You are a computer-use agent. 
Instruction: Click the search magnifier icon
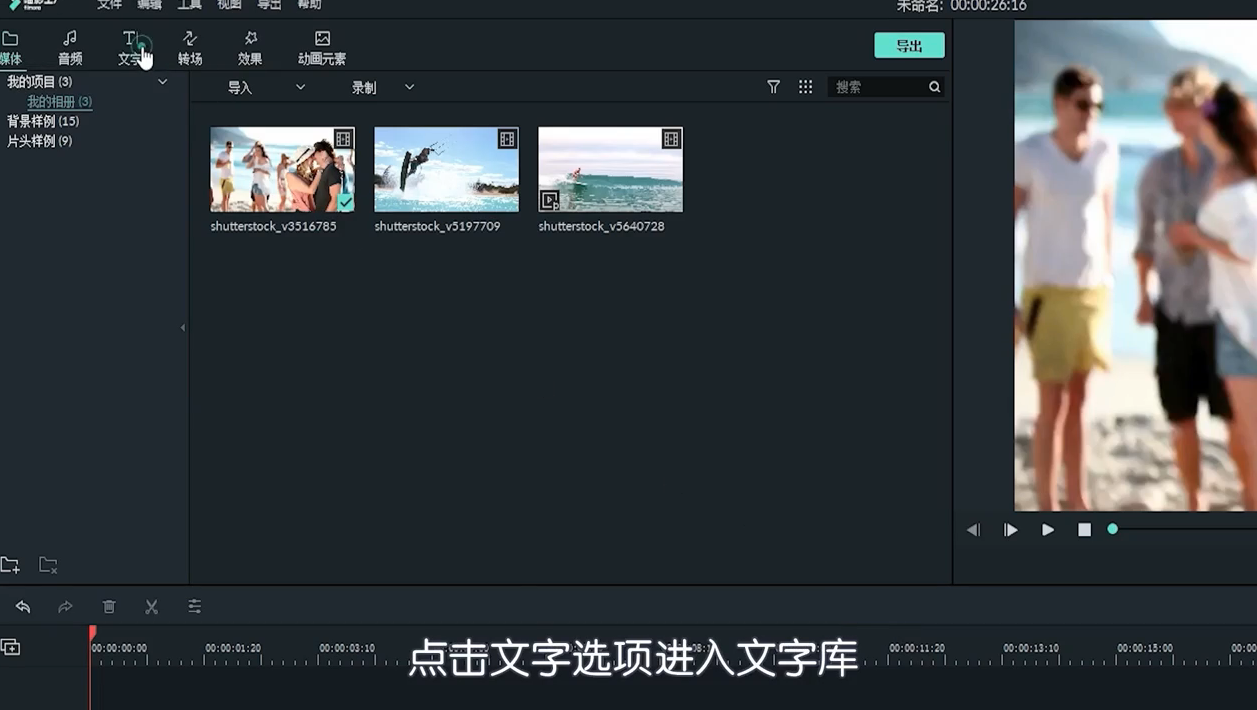(935, 87)
